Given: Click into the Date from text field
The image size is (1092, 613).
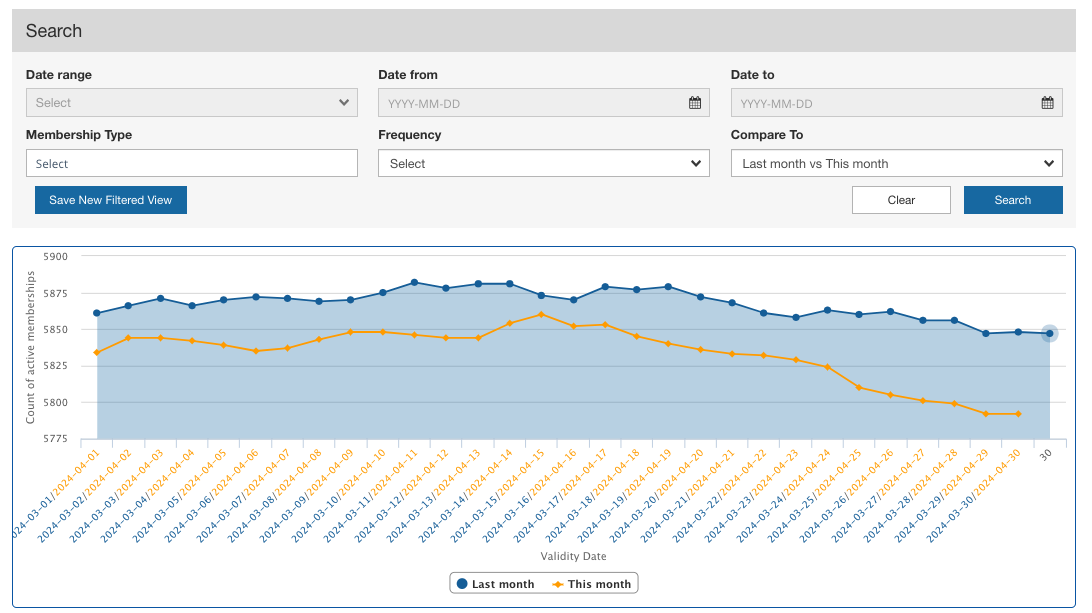Looking at the screenshot, I should click(x=544, y=102).
